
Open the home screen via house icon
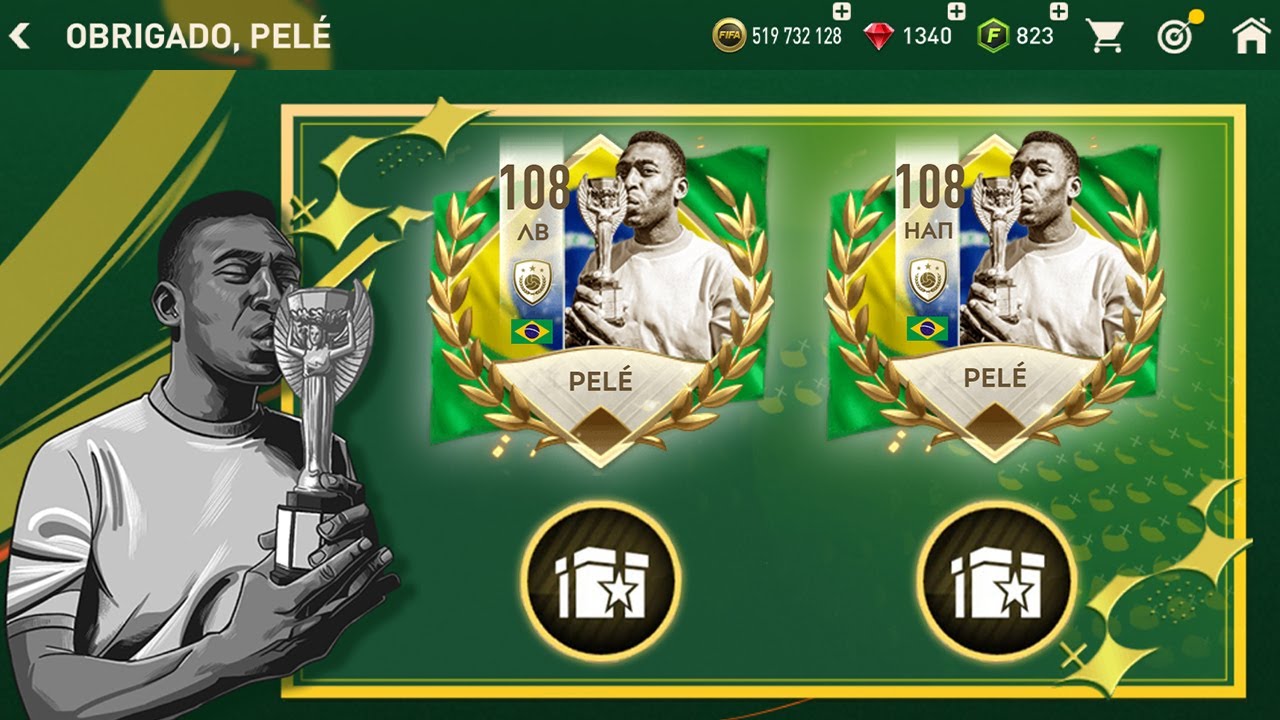1251,36
